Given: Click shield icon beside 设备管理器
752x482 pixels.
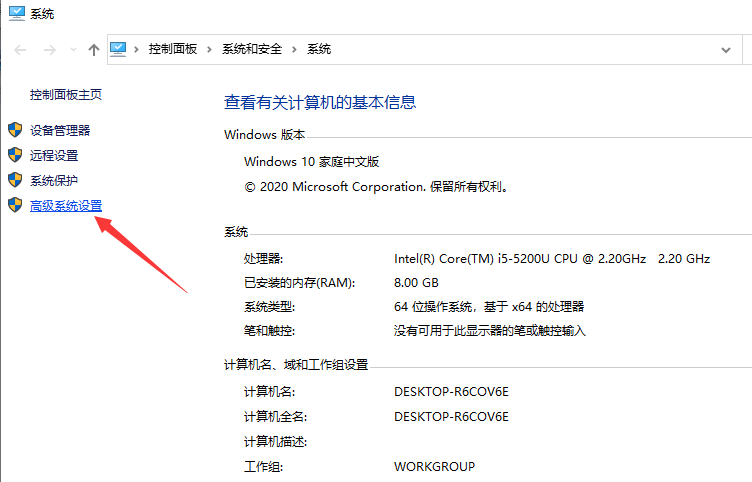Looking at the screenshot, I should tap(15, 129).
